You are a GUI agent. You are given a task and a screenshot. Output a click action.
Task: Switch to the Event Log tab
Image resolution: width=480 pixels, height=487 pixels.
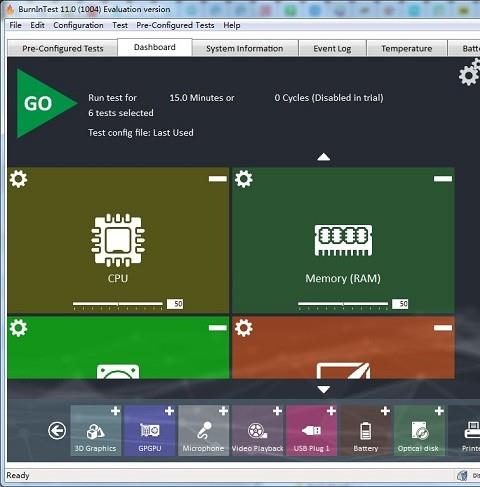(332, 49)
